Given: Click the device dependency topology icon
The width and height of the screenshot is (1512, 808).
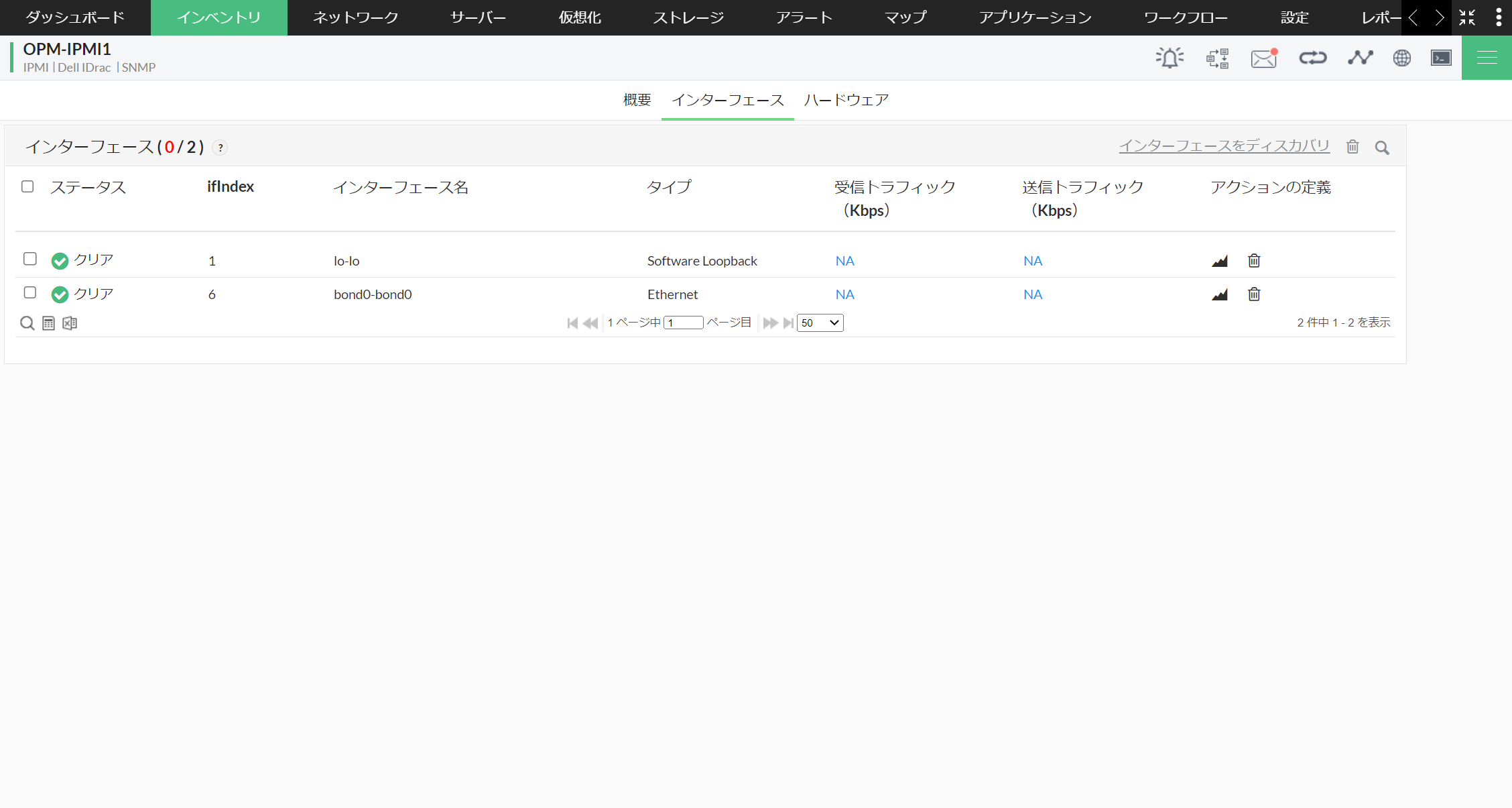Looking at the screenshot, I should [x=1217, y=58].
